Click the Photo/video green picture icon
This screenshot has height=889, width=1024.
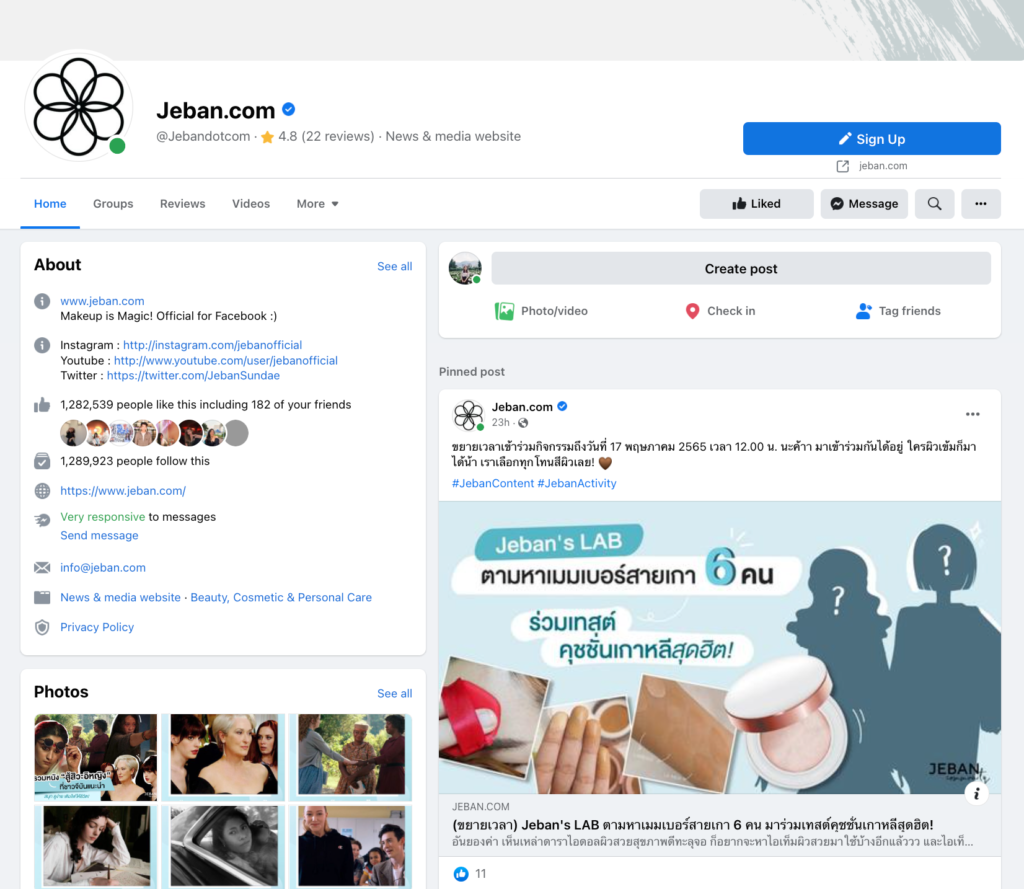click(504, 311)
